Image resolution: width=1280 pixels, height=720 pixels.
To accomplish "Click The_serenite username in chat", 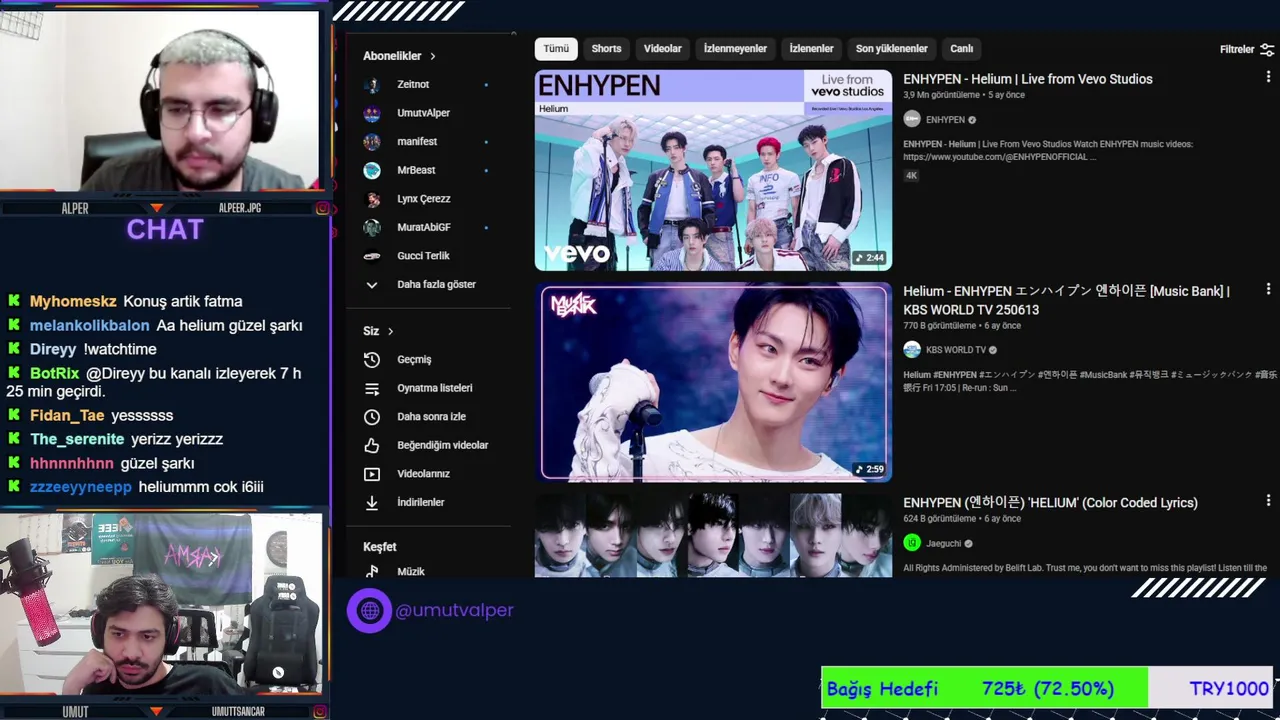I will pos(77,439).
